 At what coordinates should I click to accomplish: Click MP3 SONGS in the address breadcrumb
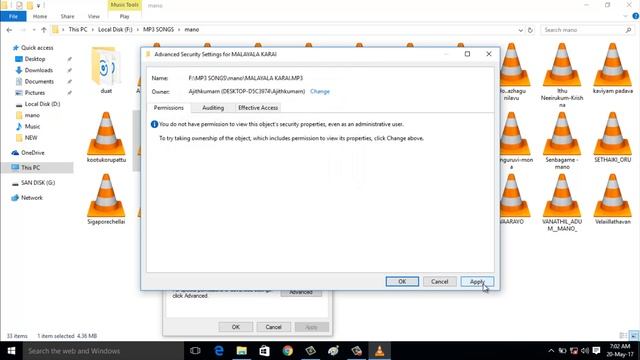(x=158, y=29)
